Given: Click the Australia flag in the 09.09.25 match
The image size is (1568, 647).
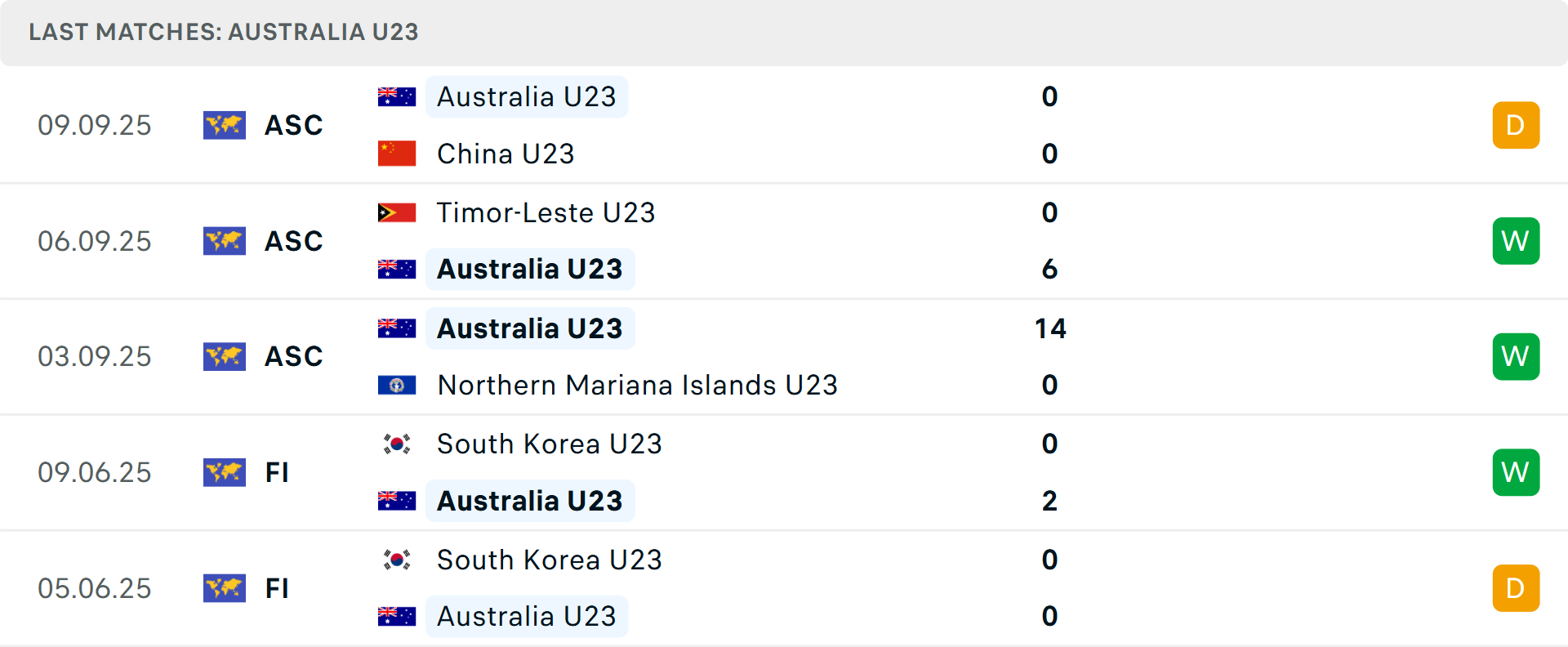Looking at the screenshot, I should (397, 96).
